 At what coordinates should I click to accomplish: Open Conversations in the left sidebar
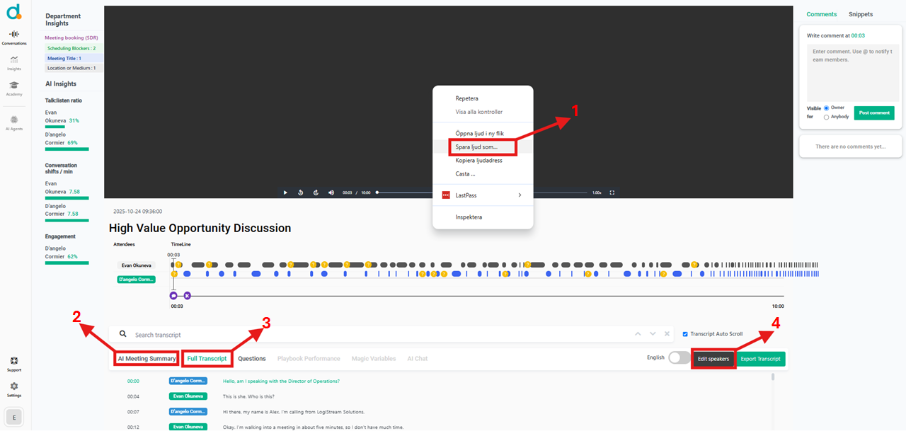point(14,36)
